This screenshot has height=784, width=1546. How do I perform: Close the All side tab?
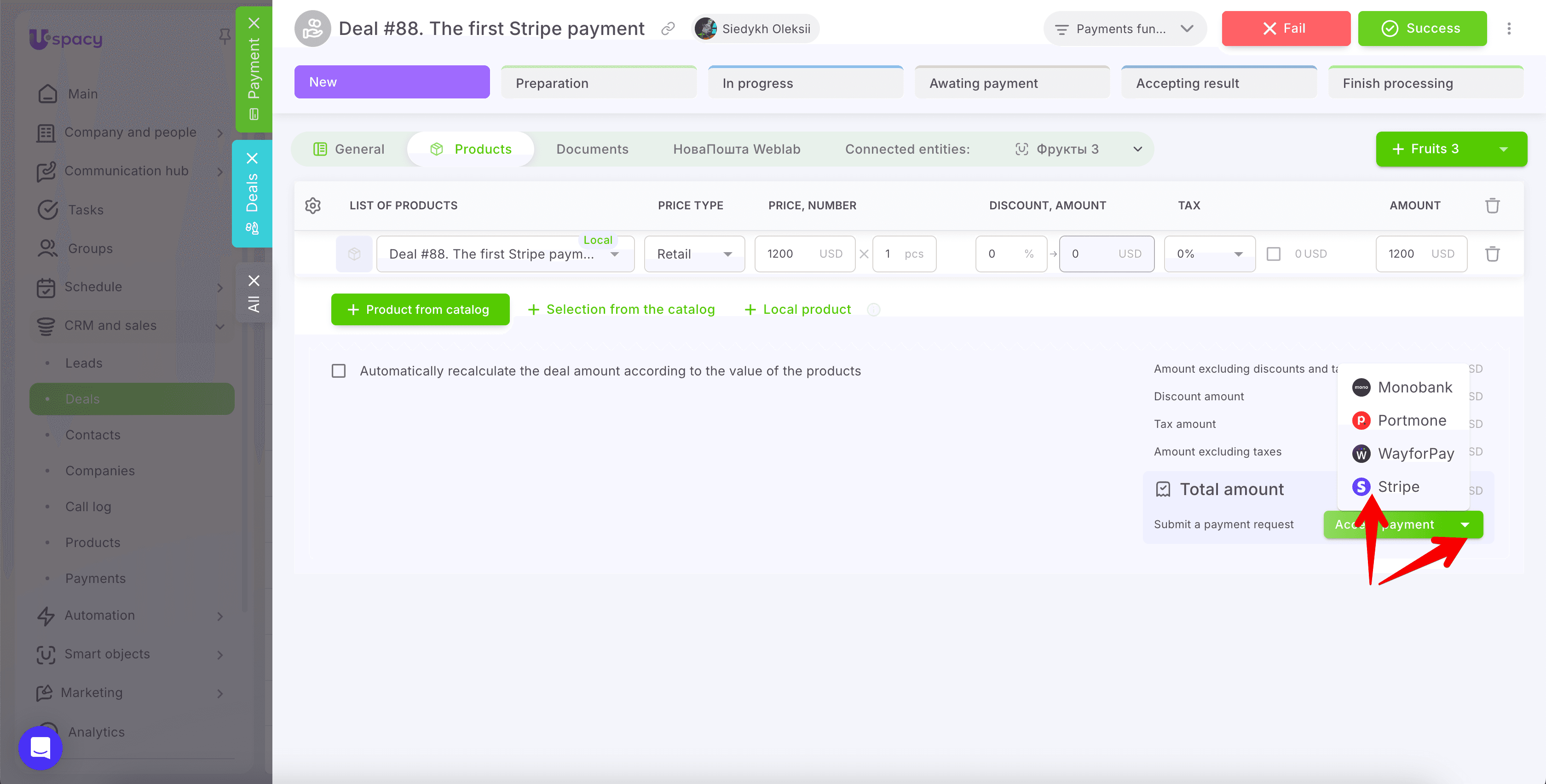[x=254, y=280]
